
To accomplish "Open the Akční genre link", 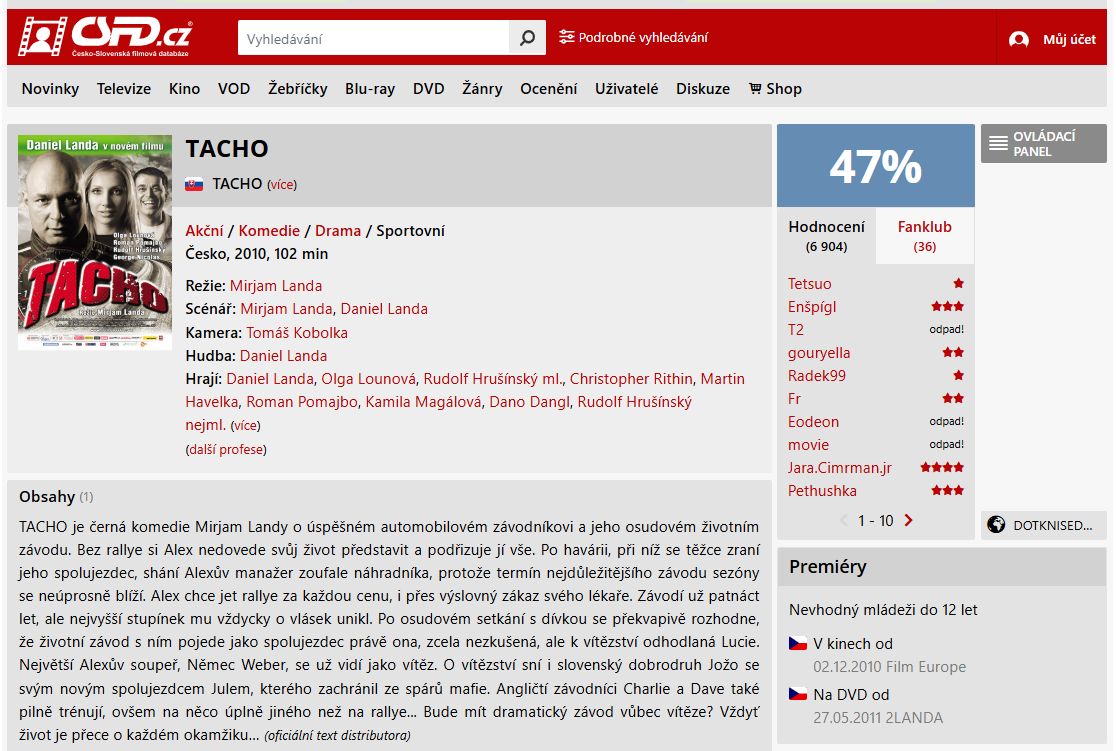I will pyautogui.click(x=204, y=231).
